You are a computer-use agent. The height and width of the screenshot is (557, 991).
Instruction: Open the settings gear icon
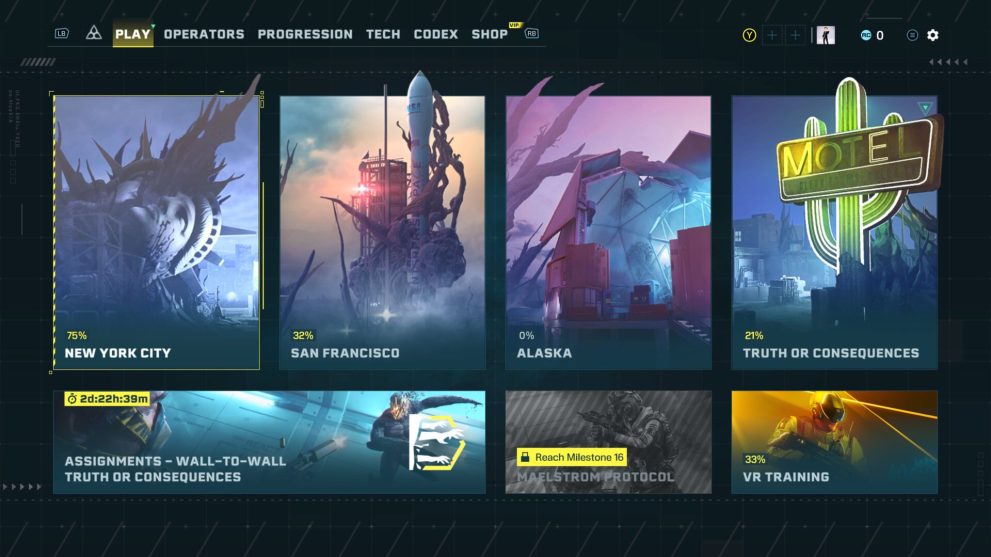(x=933, y=35)
